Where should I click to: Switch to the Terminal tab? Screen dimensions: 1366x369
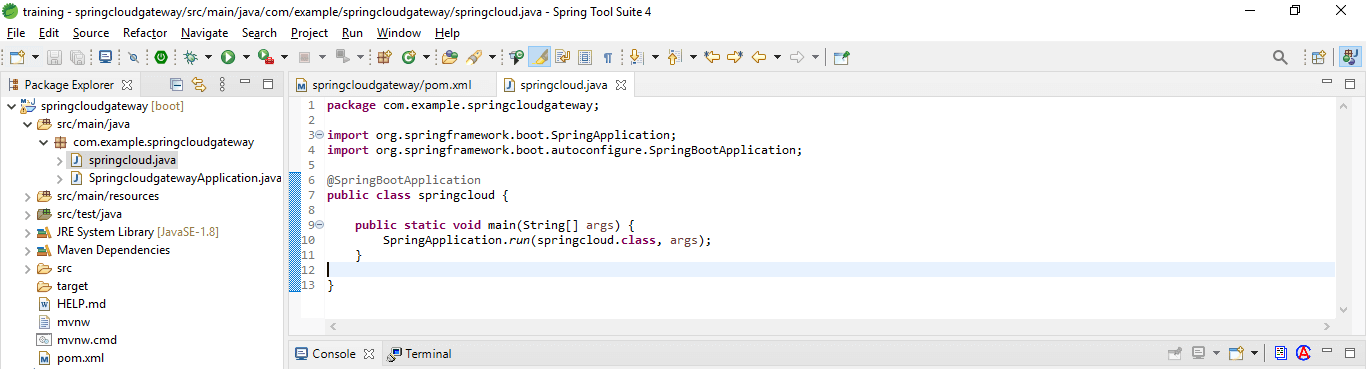tap(420, 354)
